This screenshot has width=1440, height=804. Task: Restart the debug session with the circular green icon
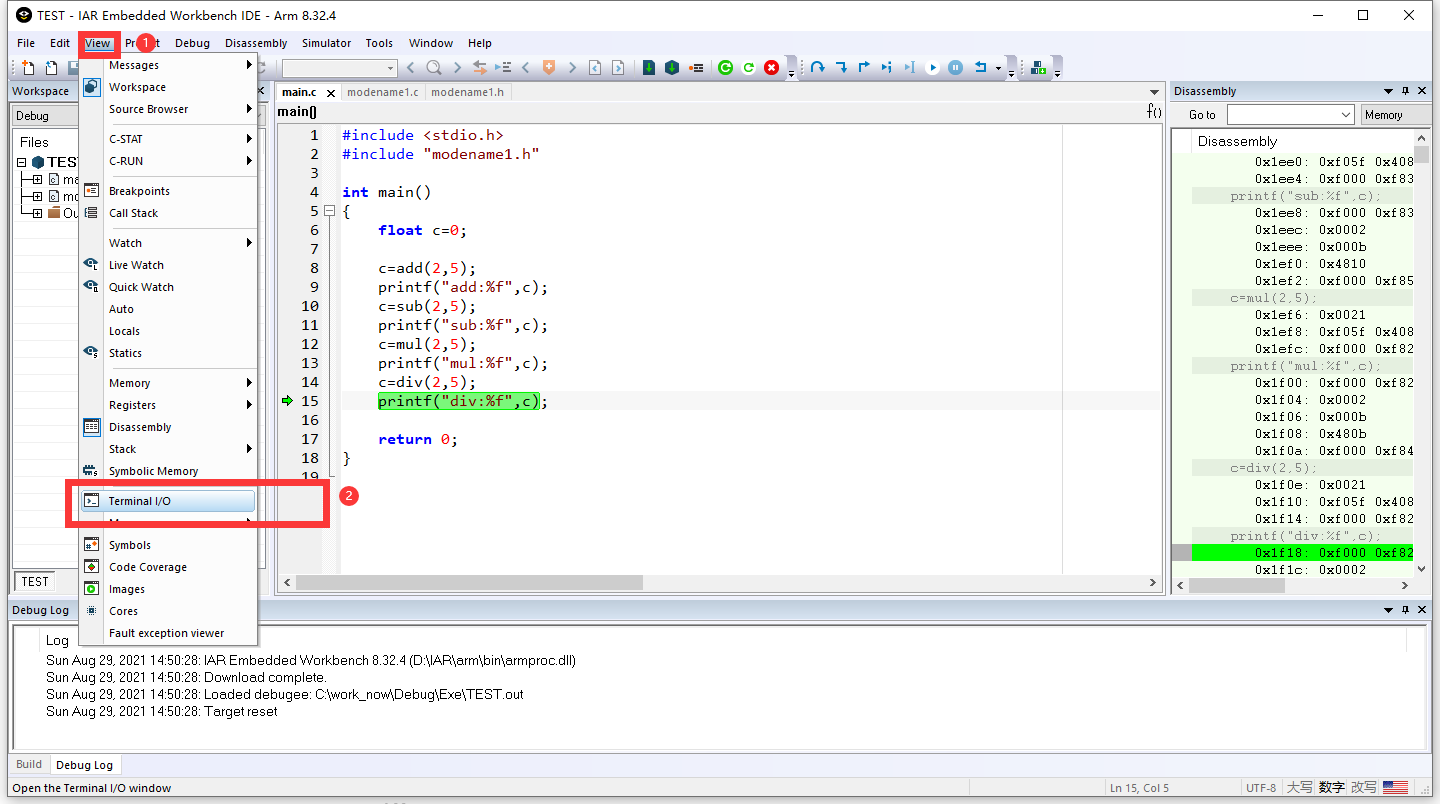[726, 68]
